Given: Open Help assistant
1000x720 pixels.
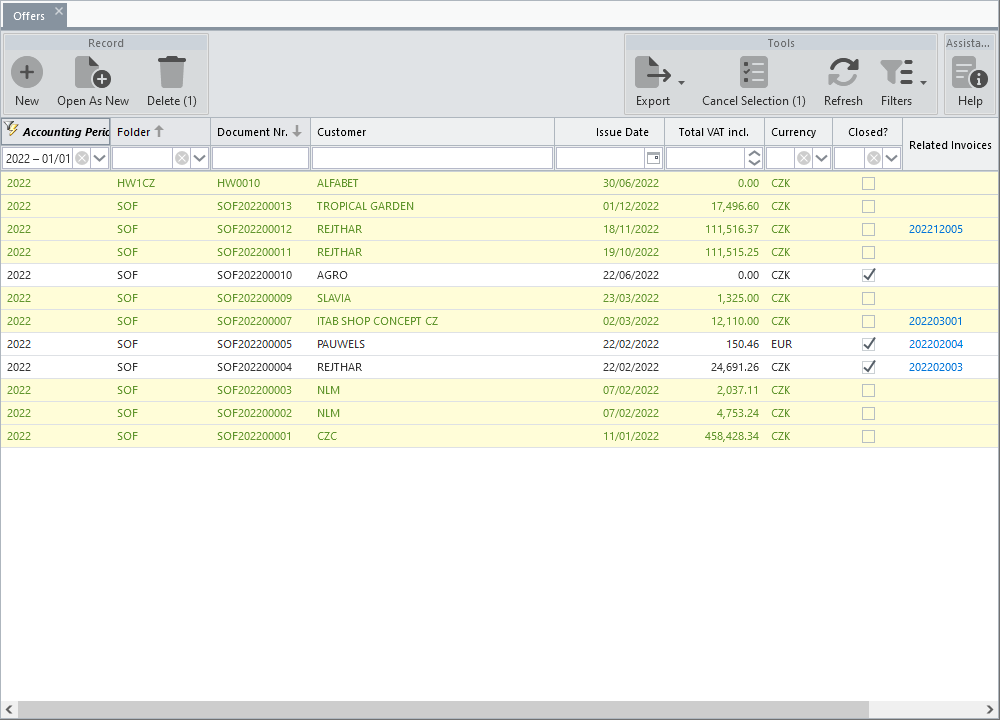Looking at the screenshot, I should click(x=969, y=82).
